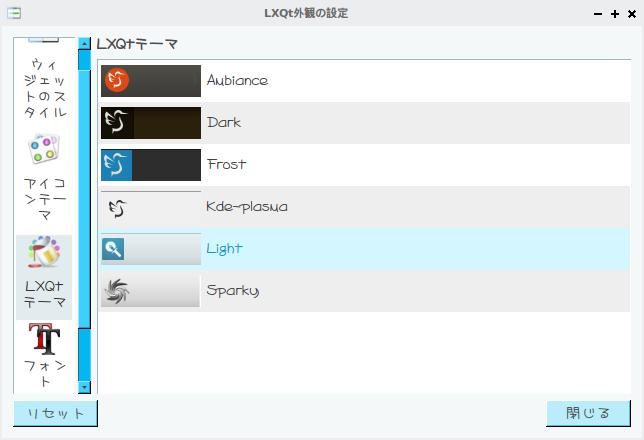Click the アイコンテーマ sidebar label
The height and width of the screenshot is (440, 644).
[x=45, y=199]
